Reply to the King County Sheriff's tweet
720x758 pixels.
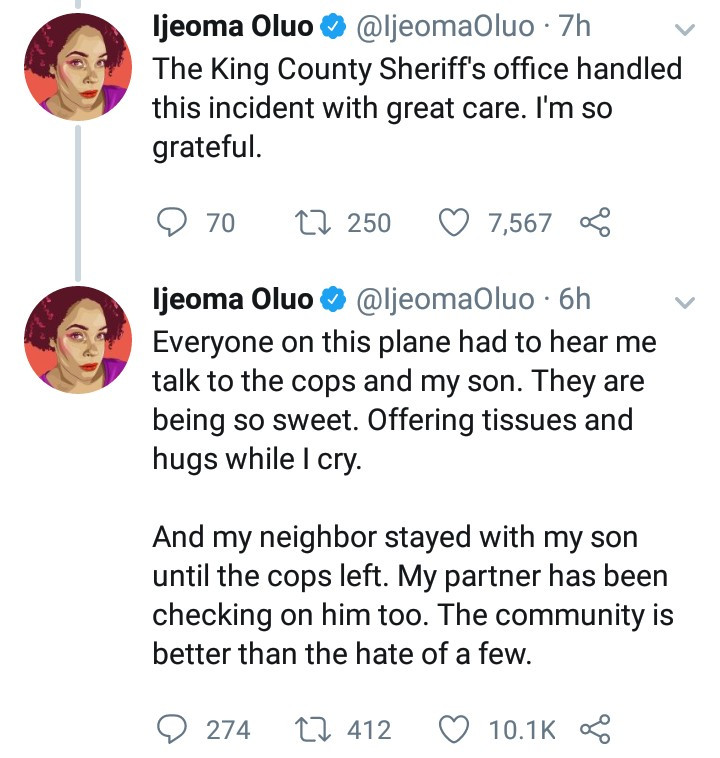click(177, 222)
